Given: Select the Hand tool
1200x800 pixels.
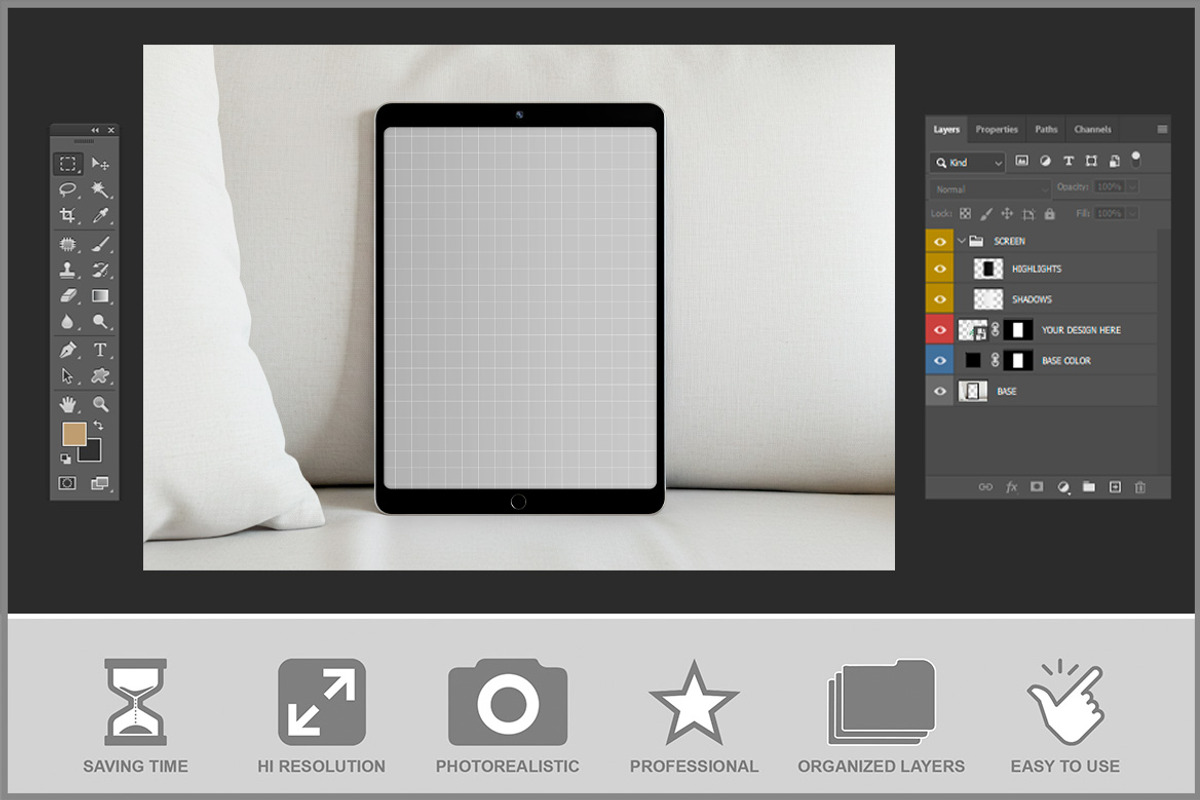Looking at the screenshot, I should click(x=68, y=404).
